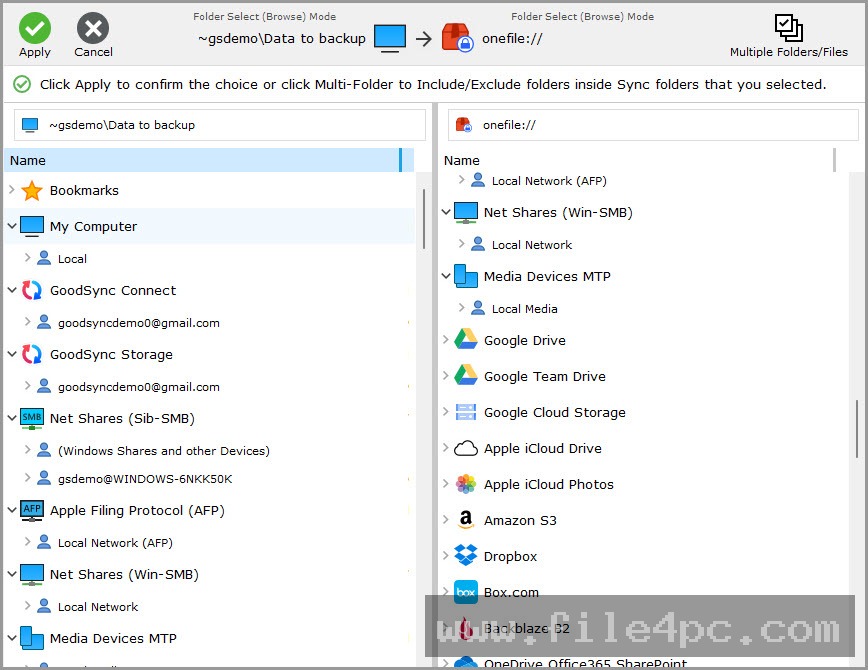Viewport: 868px width, 670px height.
Task: Click the red box icon in right path field
Action: click(x=464, y=125)
